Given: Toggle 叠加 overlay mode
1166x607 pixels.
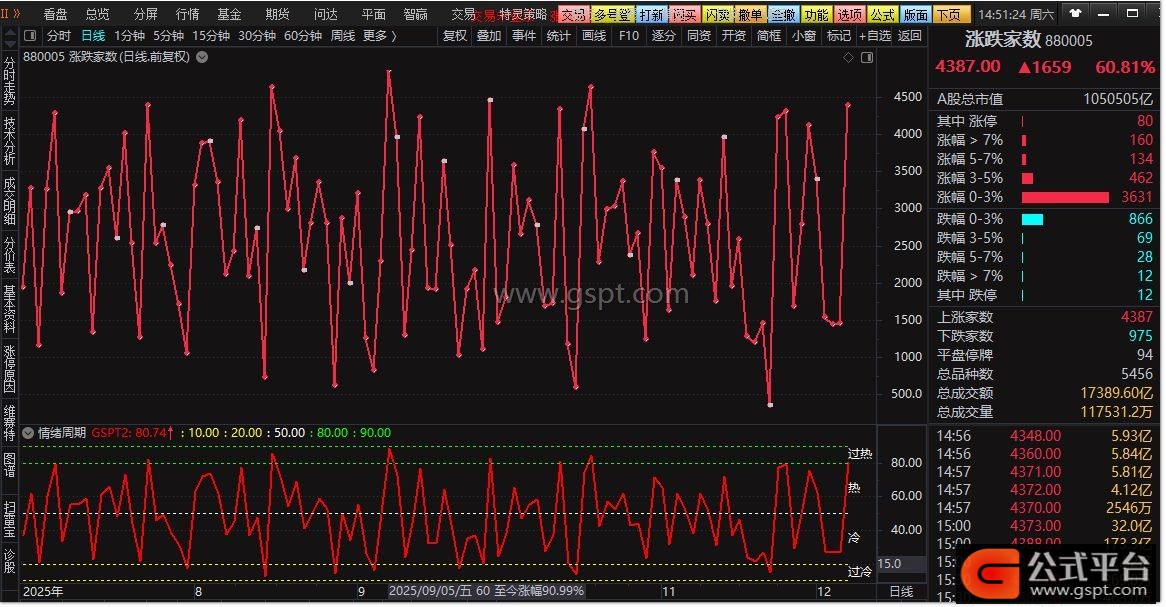Looking at the screenshot, I should click(489, 36).
